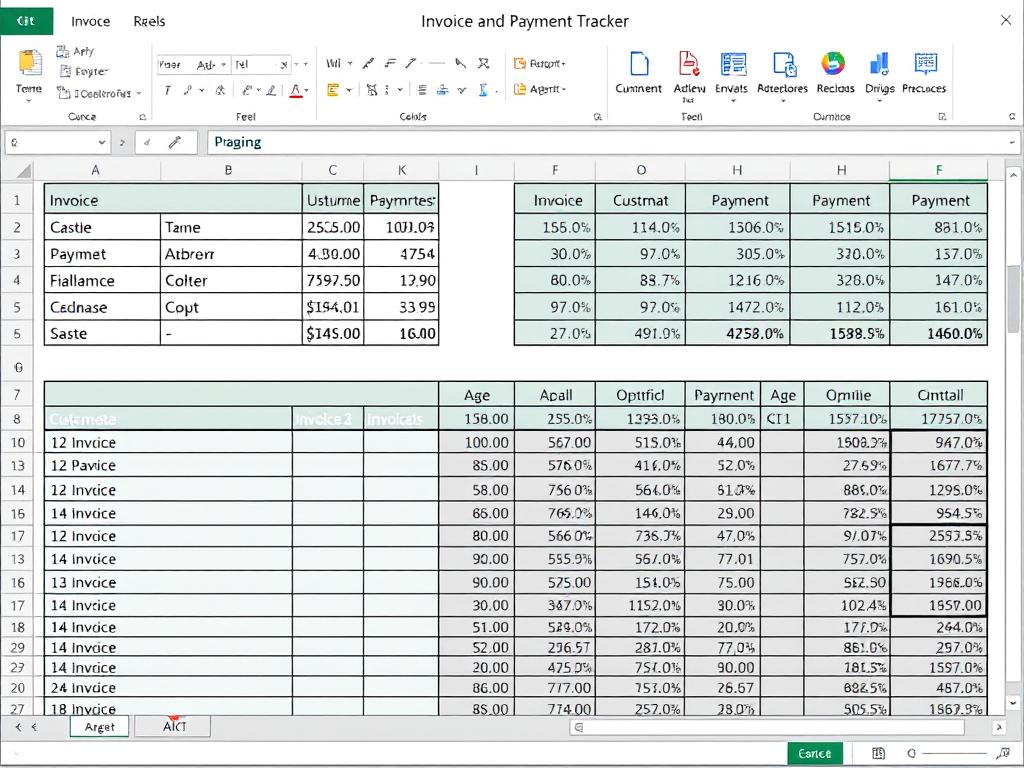Screen dimensions: 1024x768
Task: Click the Apty command in the clipboard group
Action: pos(77,50)
